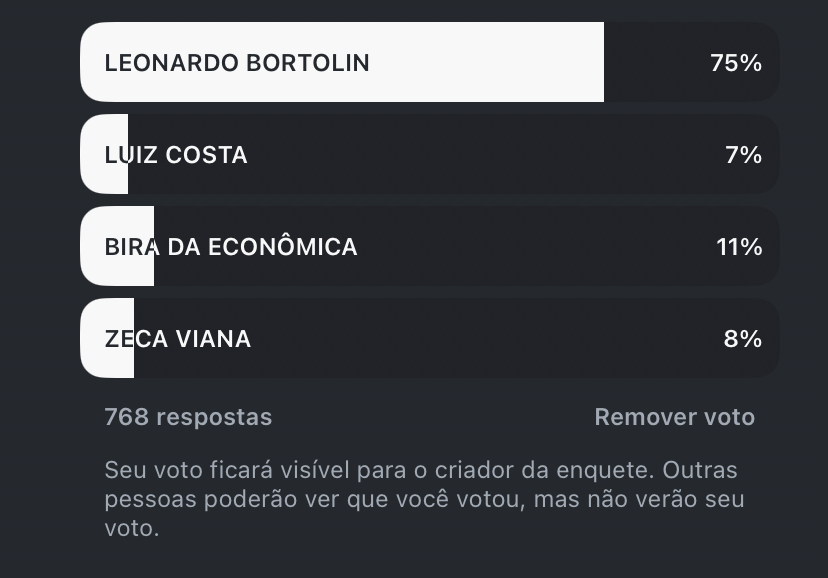828x578 pixels.
Task: Click the name label LUIZ COSTA
Action: (x=177, y=154)
